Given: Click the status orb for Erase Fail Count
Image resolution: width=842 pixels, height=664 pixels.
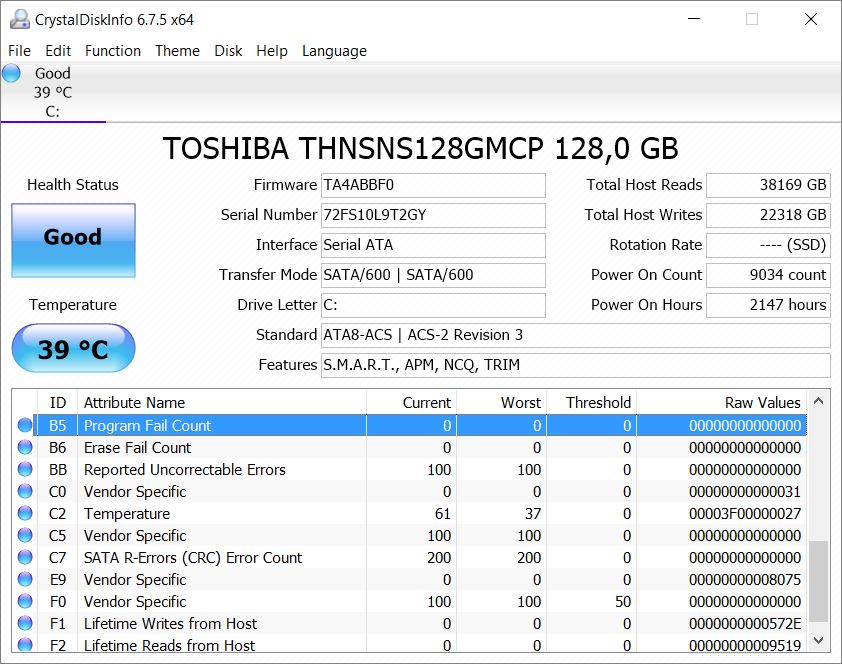Looking at the screenshot, I should pyautogui.click(x=25, y=447).
